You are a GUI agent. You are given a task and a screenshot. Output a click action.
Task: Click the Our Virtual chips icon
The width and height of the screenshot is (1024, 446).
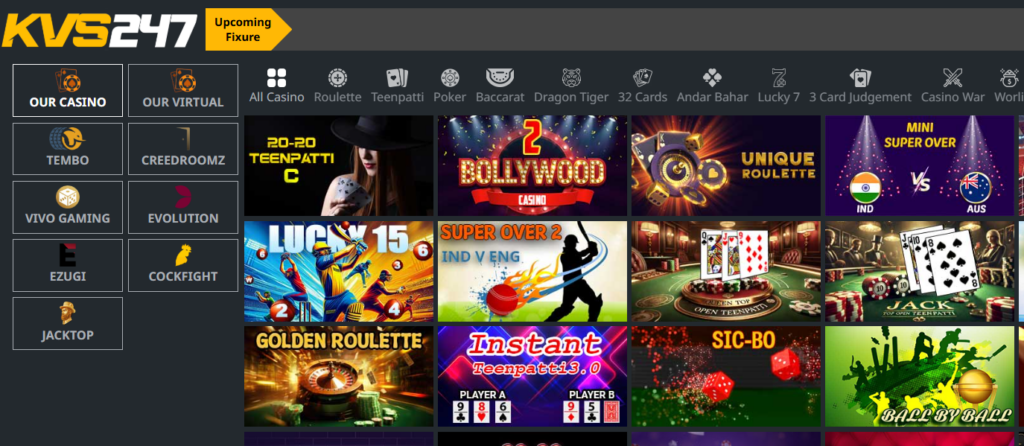coord(184,81)
